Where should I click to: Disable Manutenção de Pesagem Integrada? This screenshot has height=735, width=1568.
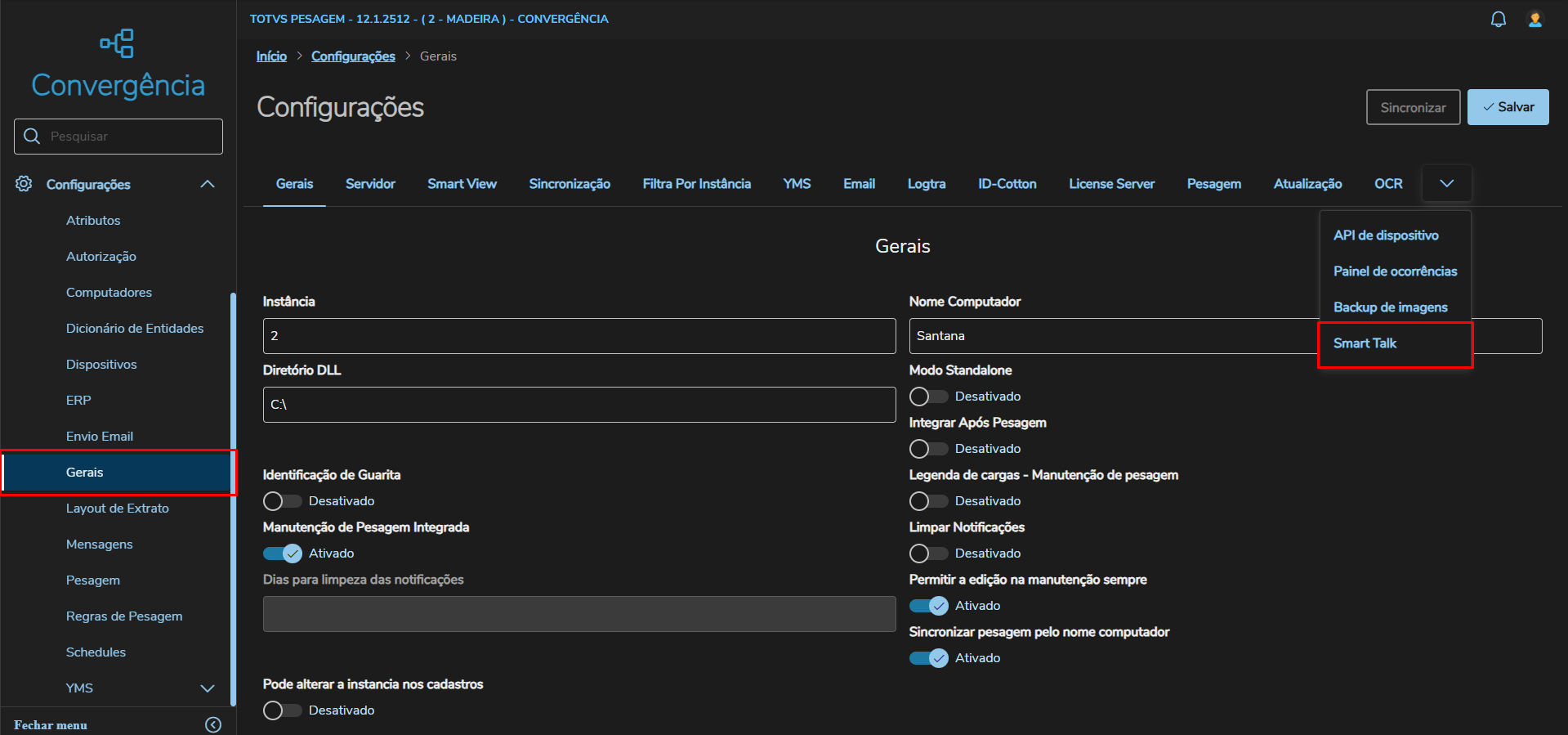(283, 553)
